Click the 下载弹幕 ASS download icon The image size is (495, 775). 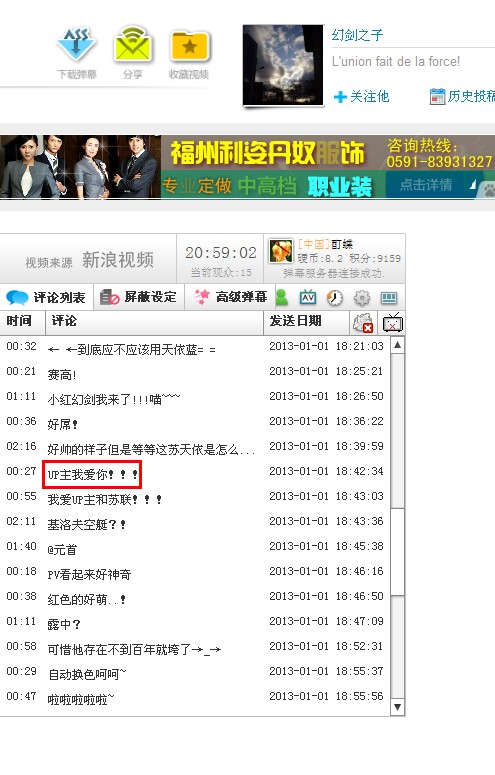[76, 45]
